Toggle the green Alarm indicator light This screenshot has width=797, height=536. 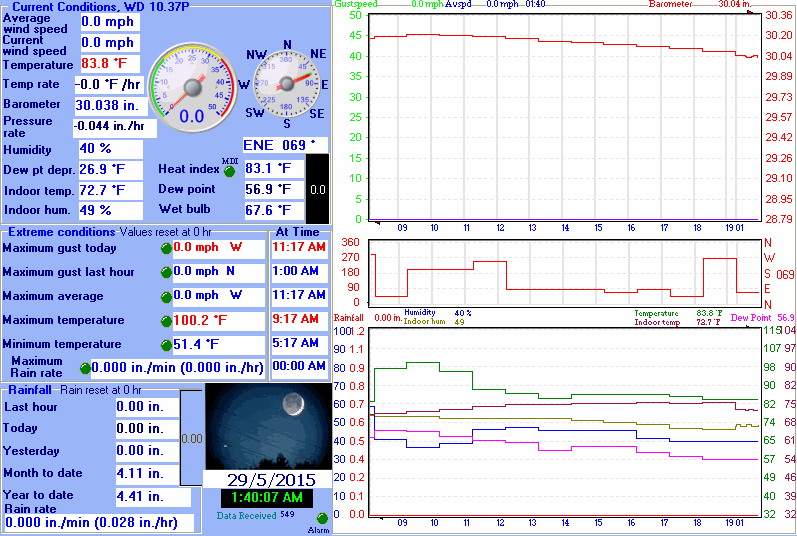322,519
